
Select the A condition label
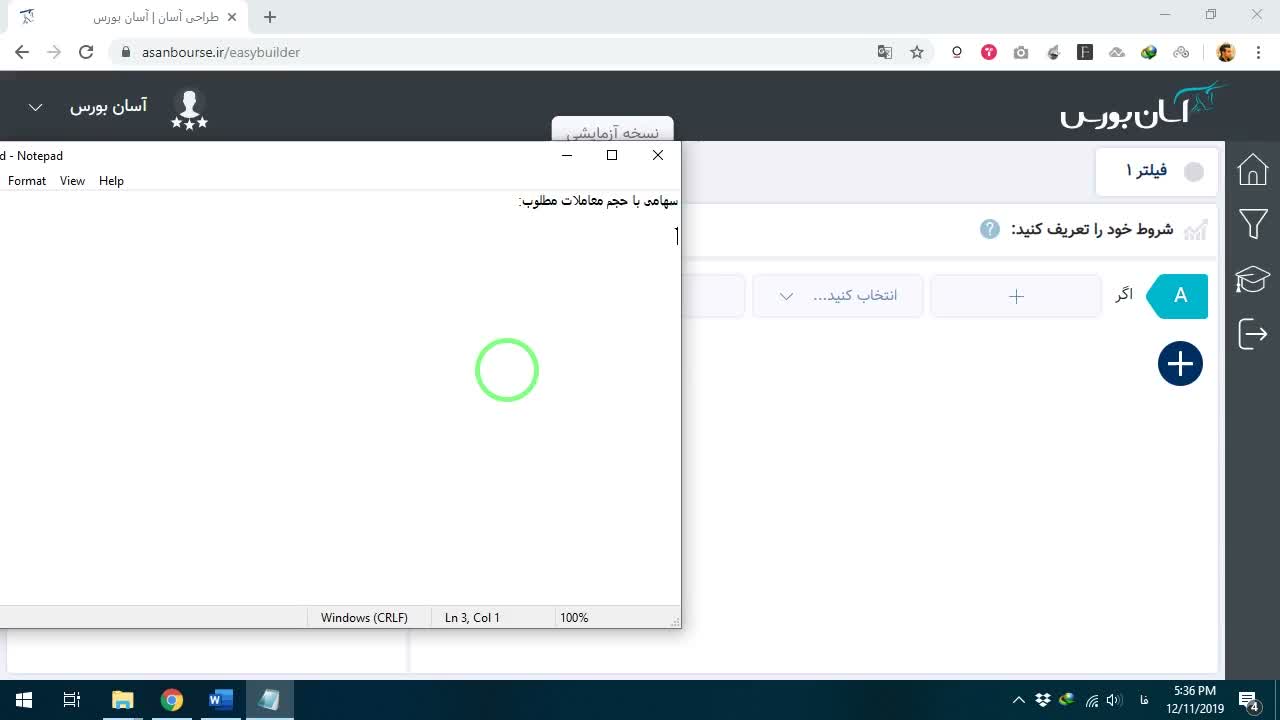1178,296
